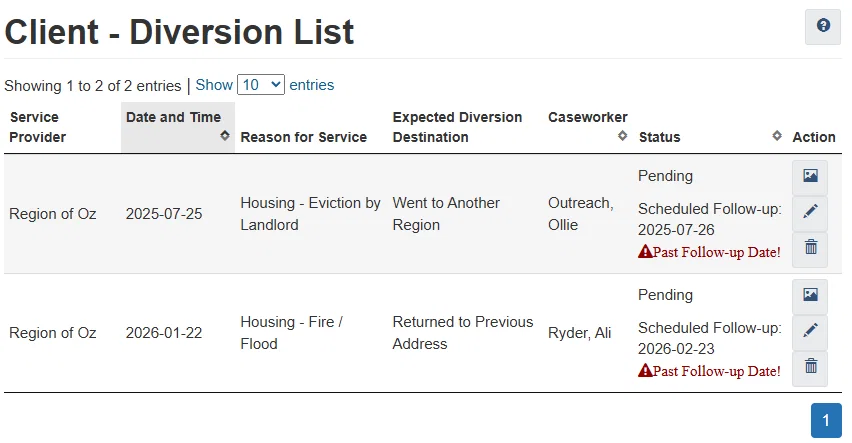Image resolution: width=852 pixels, height=443 pixels.
Task: Edit the 2026-01-22 diversion record
Action: tap(810, 331)
